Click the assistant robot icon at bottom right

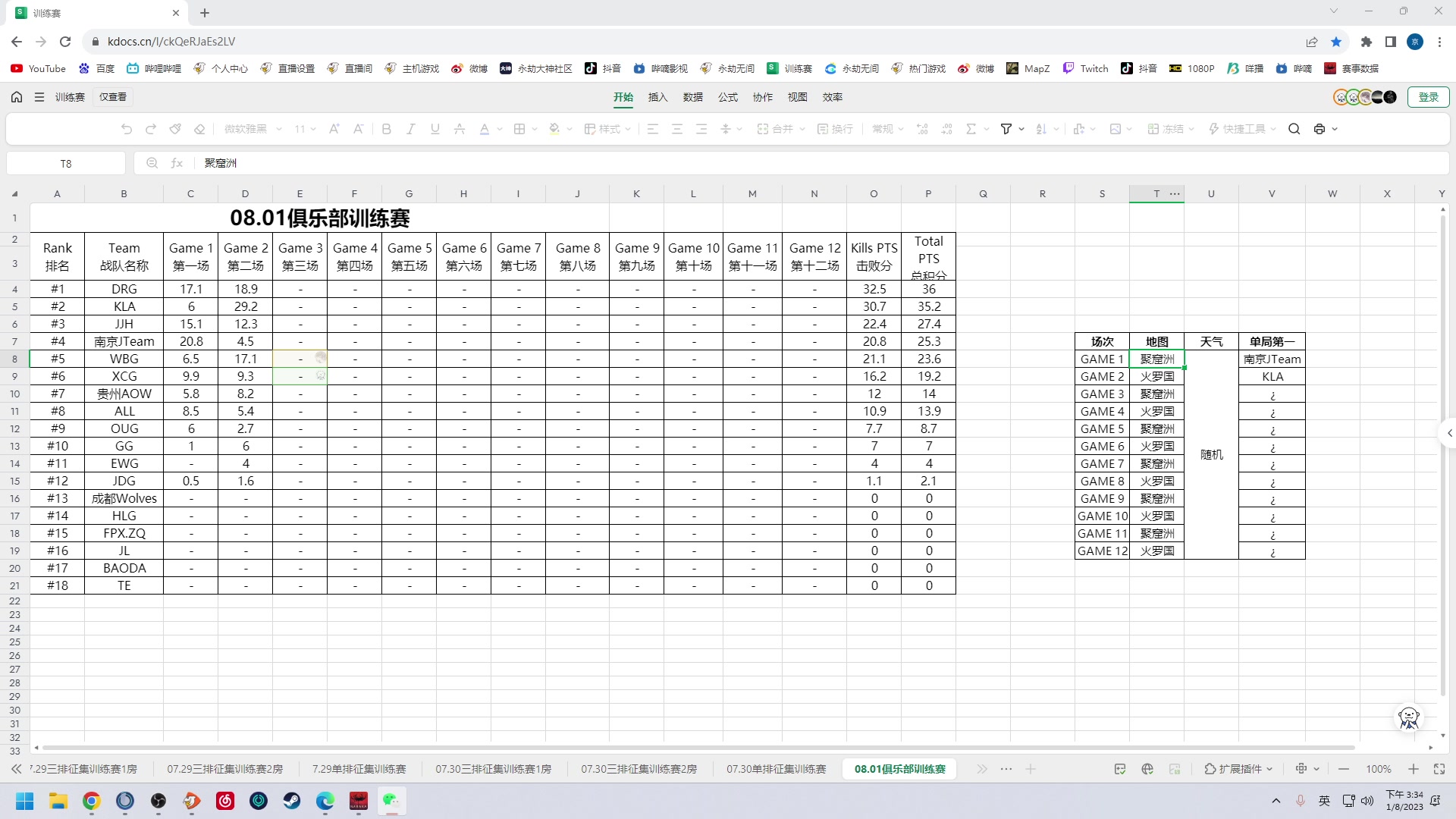(x=1408, y=717)
